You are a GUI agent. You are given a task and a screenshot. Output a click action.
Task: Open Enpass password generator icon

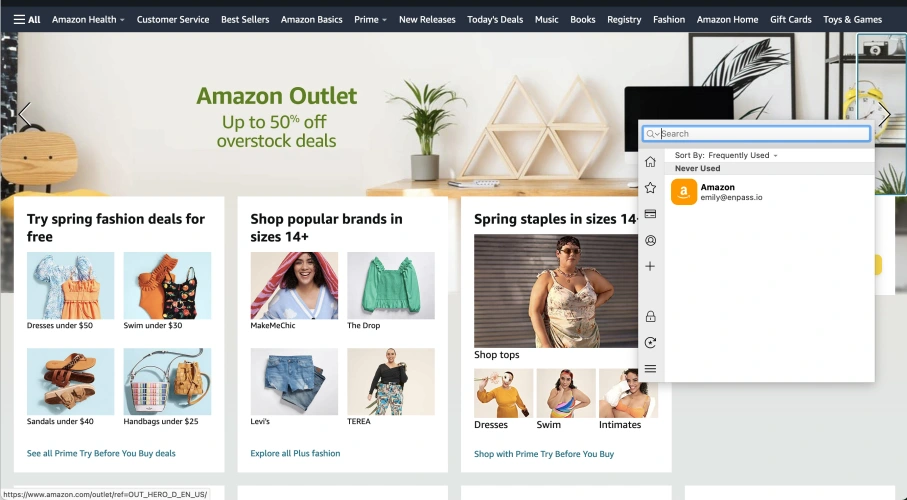click(x=650, y=343)
